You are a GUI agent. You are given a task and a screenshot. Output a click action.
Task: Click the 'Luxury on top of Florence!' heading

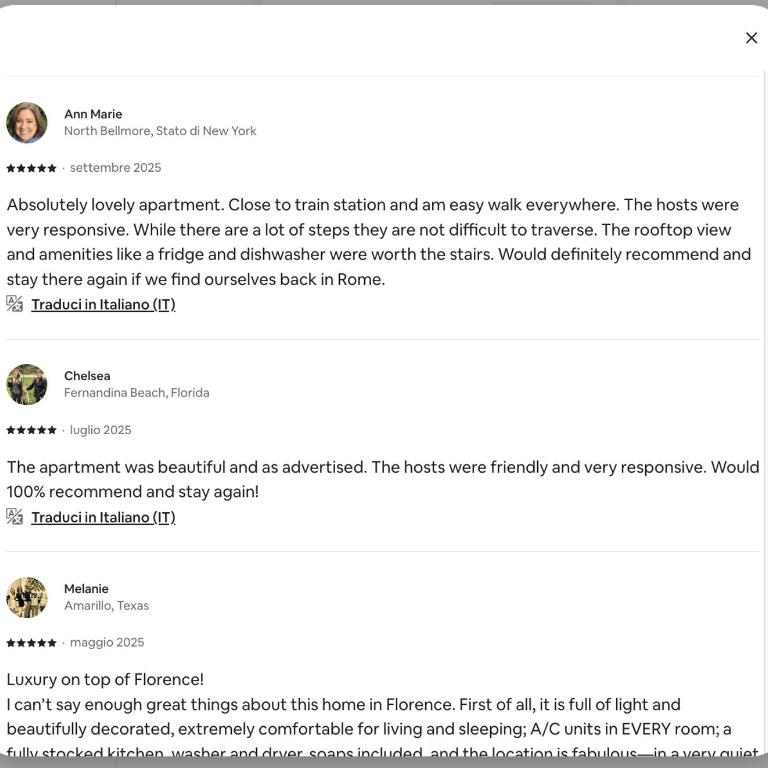tap(105, 679)
